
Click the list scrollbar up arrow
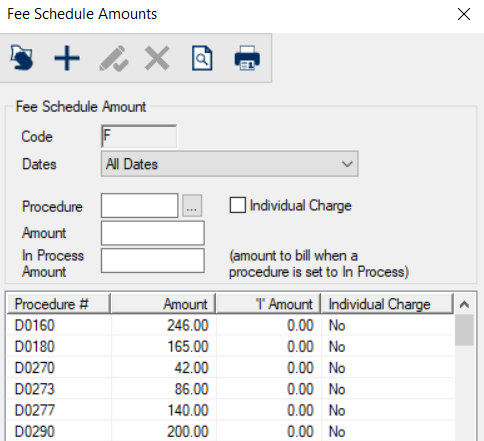coord(464,304)
